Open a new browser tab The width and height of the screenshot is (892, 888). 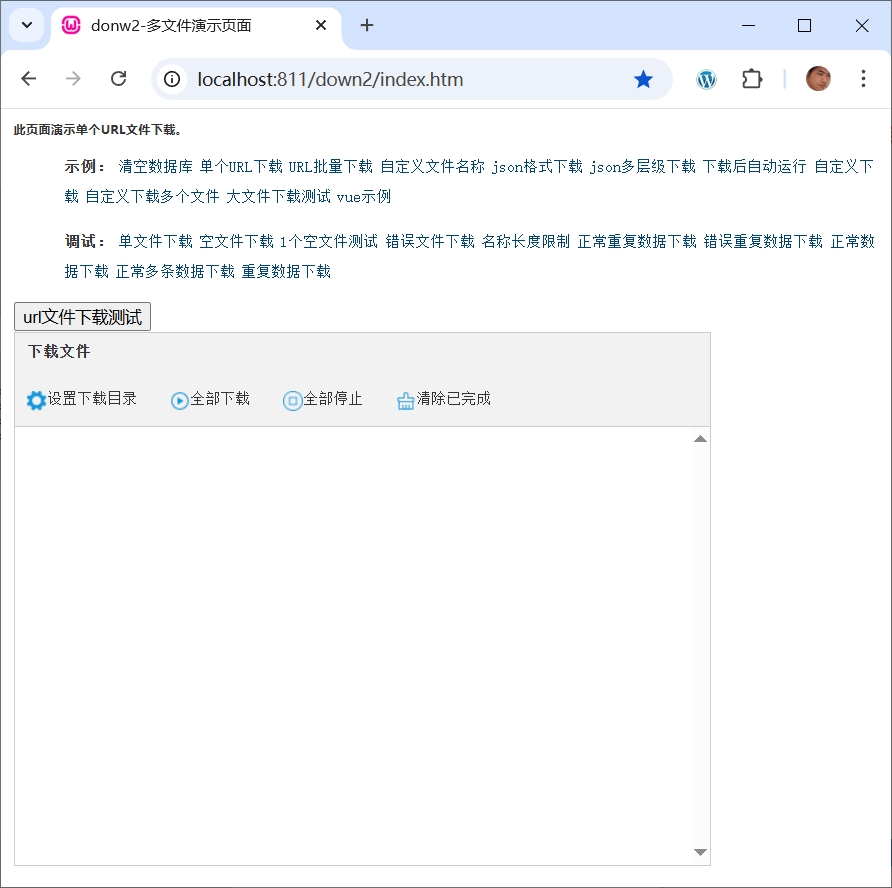coord(367,25)
